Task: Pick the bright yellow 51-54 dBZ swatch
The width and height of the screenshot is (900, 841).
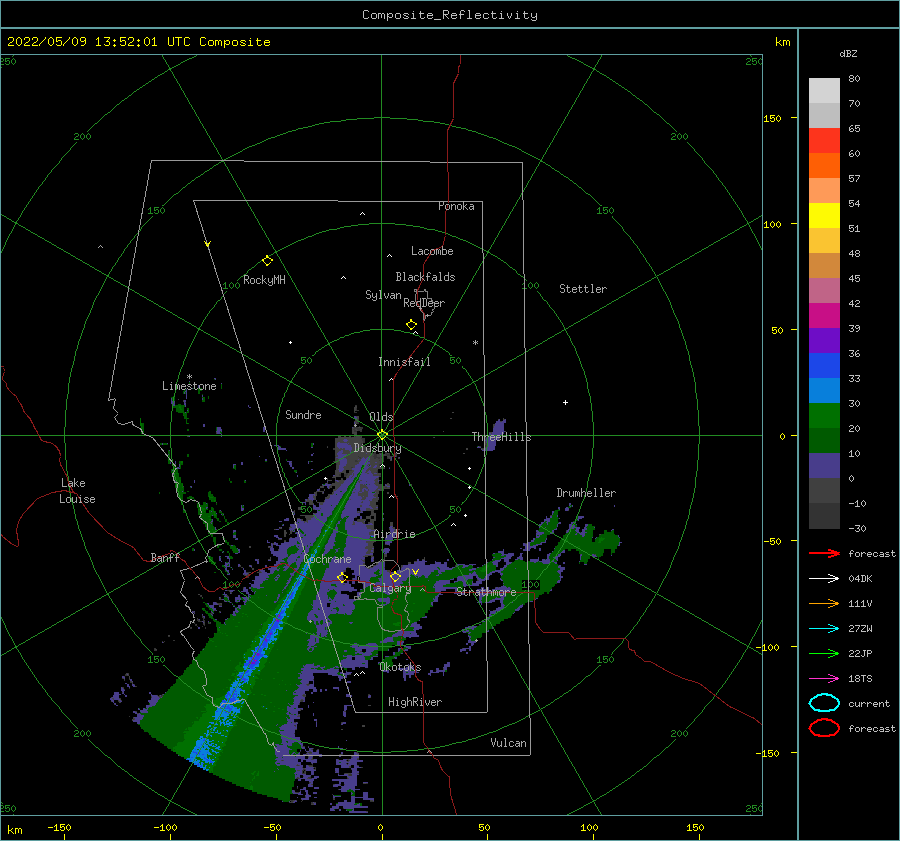Action: (824, 215)
